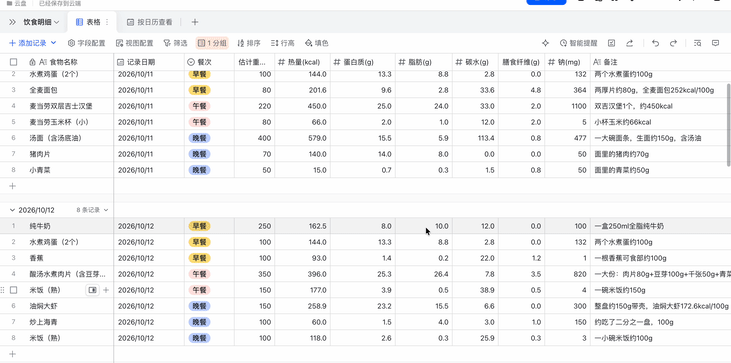
Task: Open the 饮食明细 table switcher dropdown
Action: pos(41,22)
